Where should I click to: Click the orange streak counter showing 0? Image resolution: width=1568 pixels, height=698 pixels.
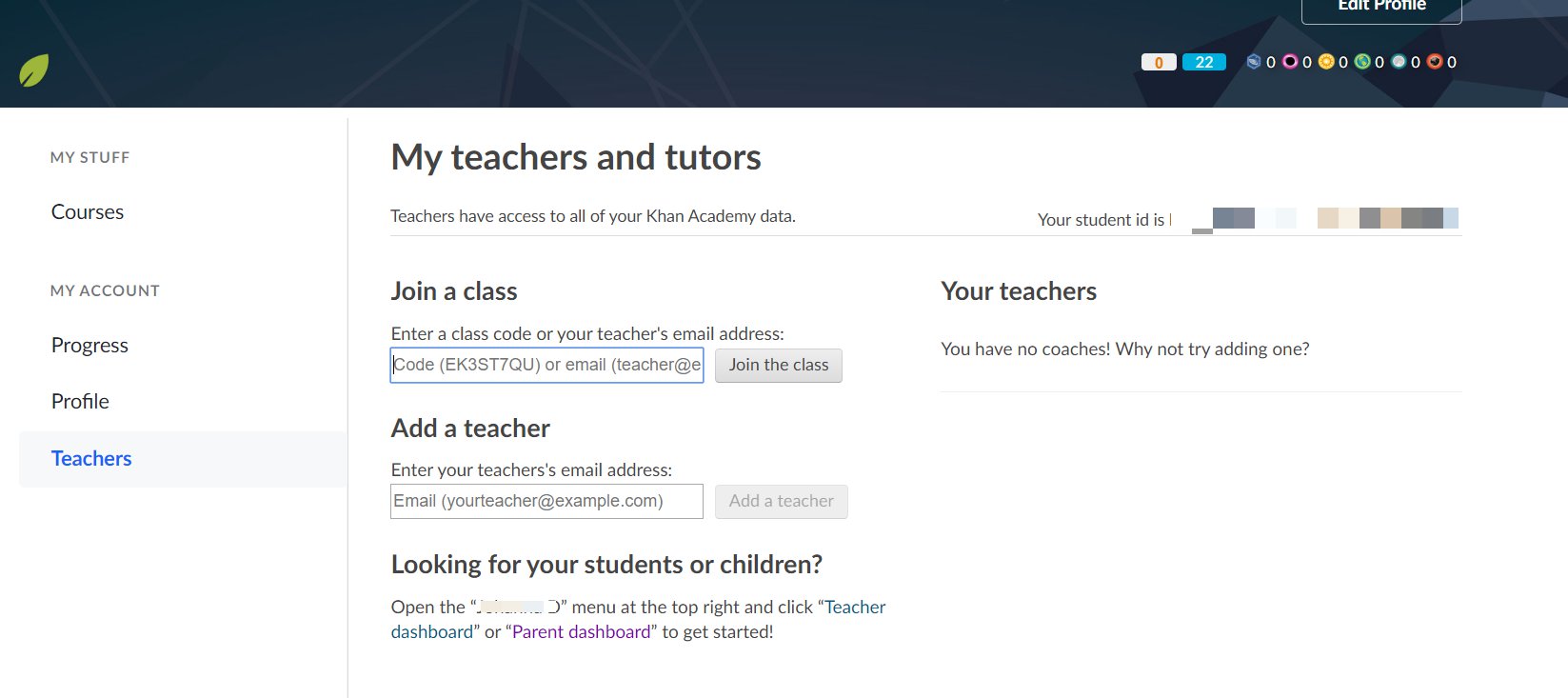coord(1159,62)
